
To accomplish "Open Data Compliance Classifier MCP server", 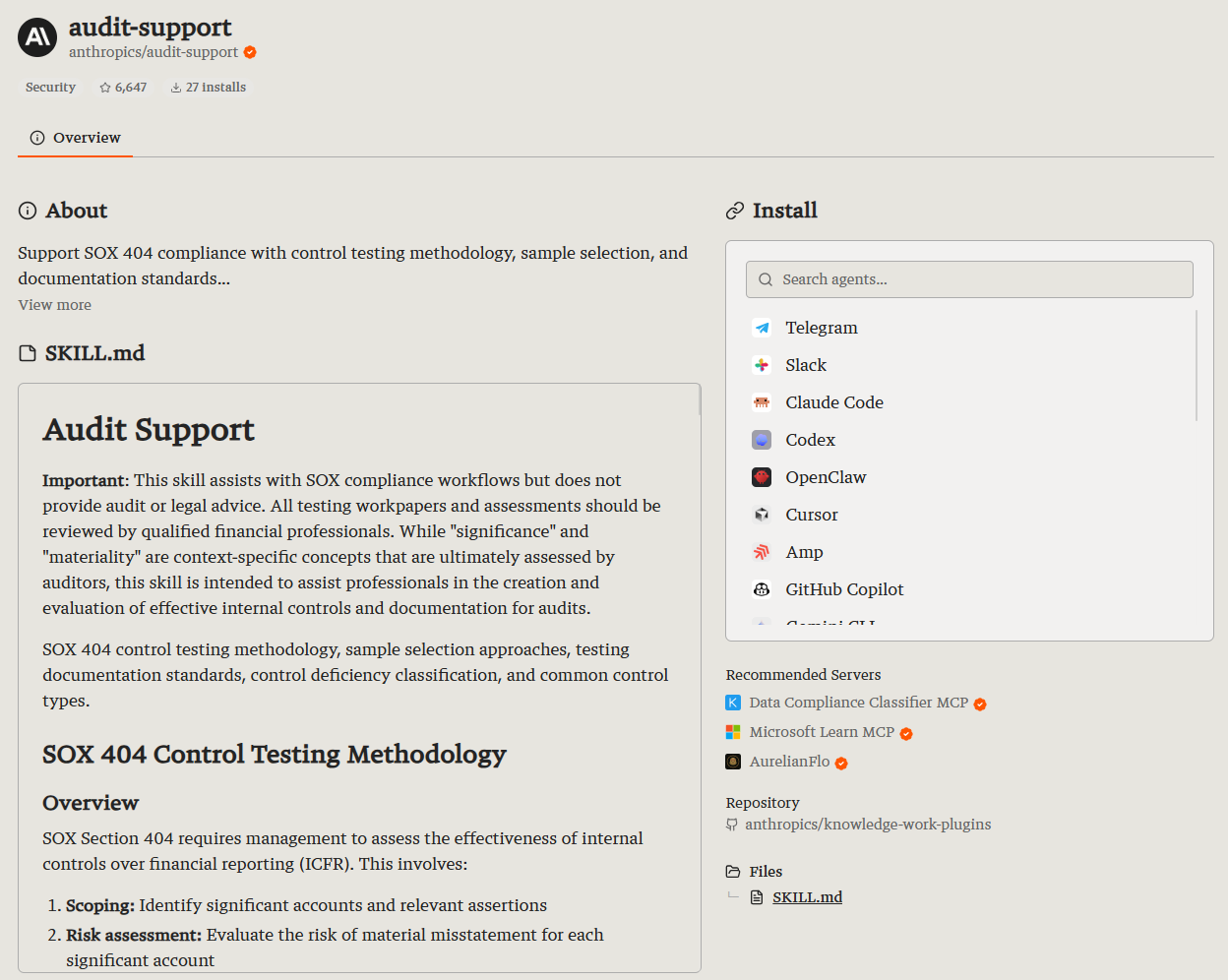I will [x=858, y=703].
